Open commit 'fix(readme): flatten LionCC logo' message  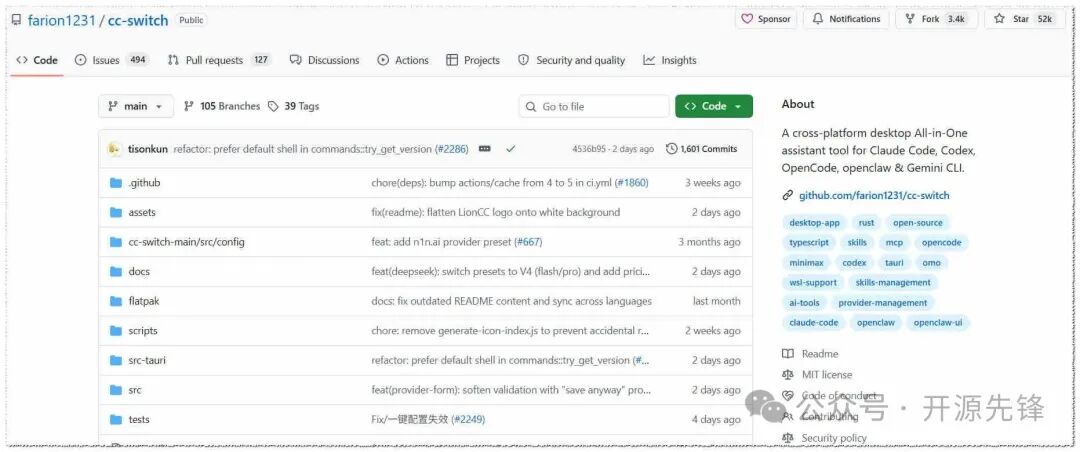496,212
